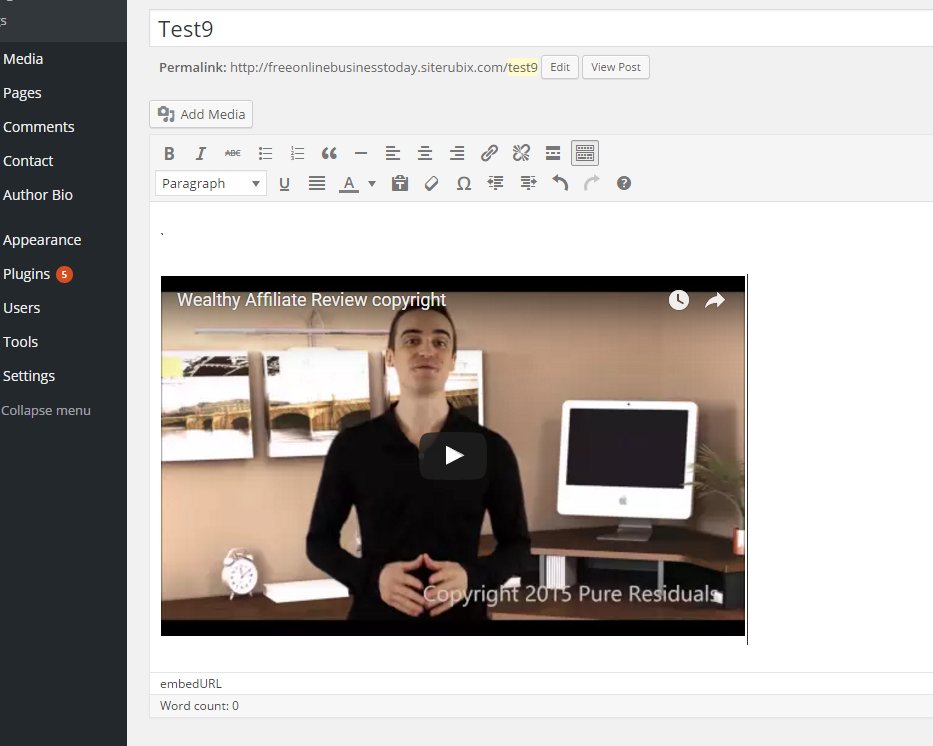Click video title Wealthy Affiliate Review copyright
The image size is (933, 746).
pos(311,300)
